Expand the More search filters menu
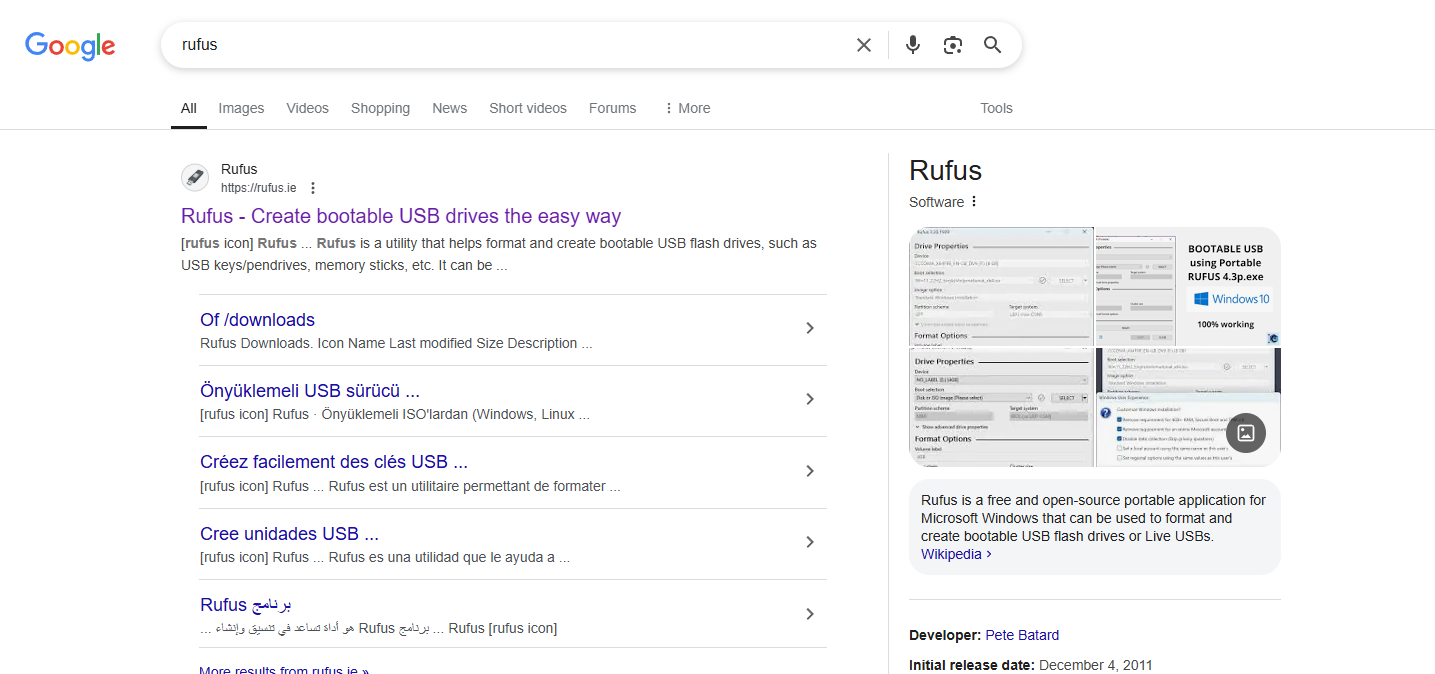 (687, 108)
